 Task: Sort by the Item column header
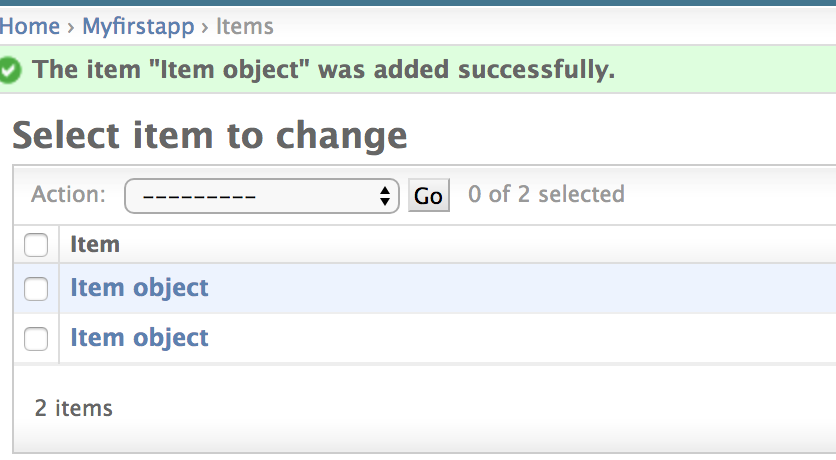coord(95,244)
